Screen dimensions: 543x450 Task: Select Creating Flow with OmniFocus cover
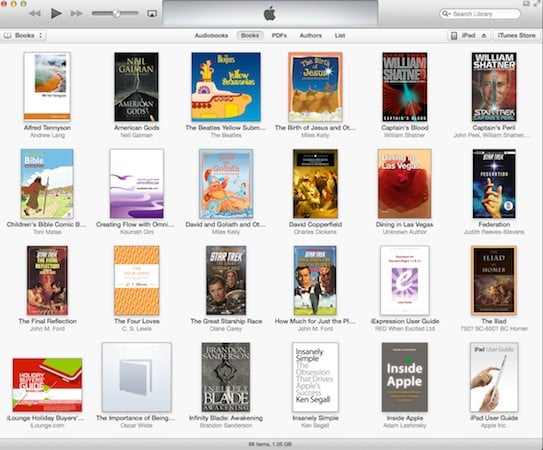[136, 183]
